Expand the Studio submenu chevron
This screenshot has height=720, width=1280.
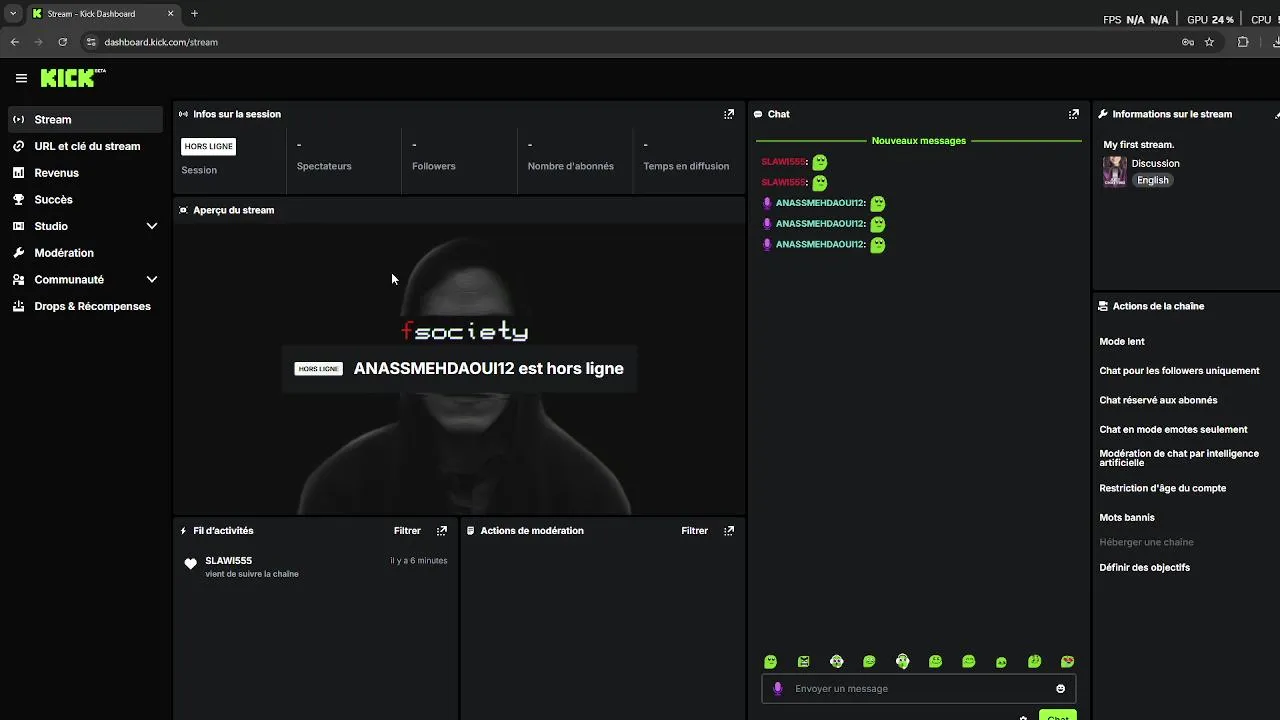coord(152,226)
